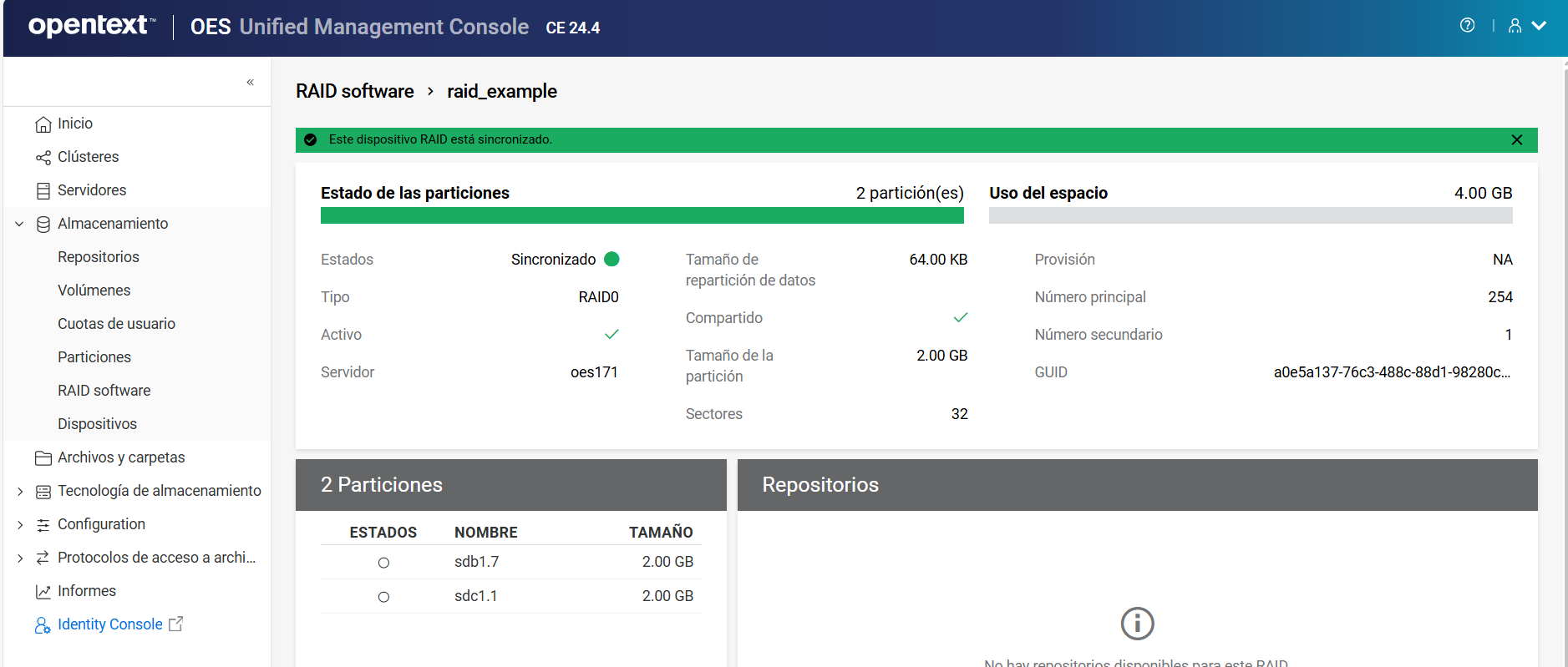Navigate to RAID software breadcrumb
The height and width of the screenshot is (667, 1568).
(355, 91)
